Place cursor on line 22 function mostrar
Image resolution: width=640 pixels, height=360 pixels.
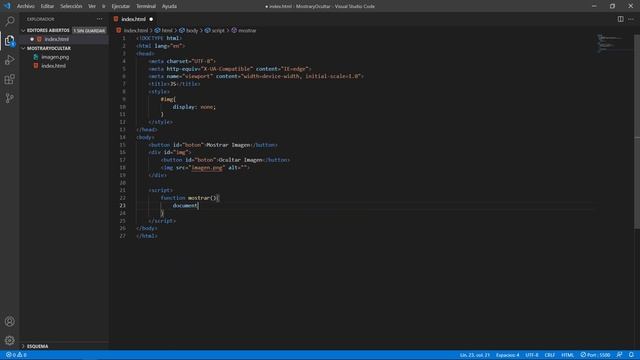(x=190, y=198)
